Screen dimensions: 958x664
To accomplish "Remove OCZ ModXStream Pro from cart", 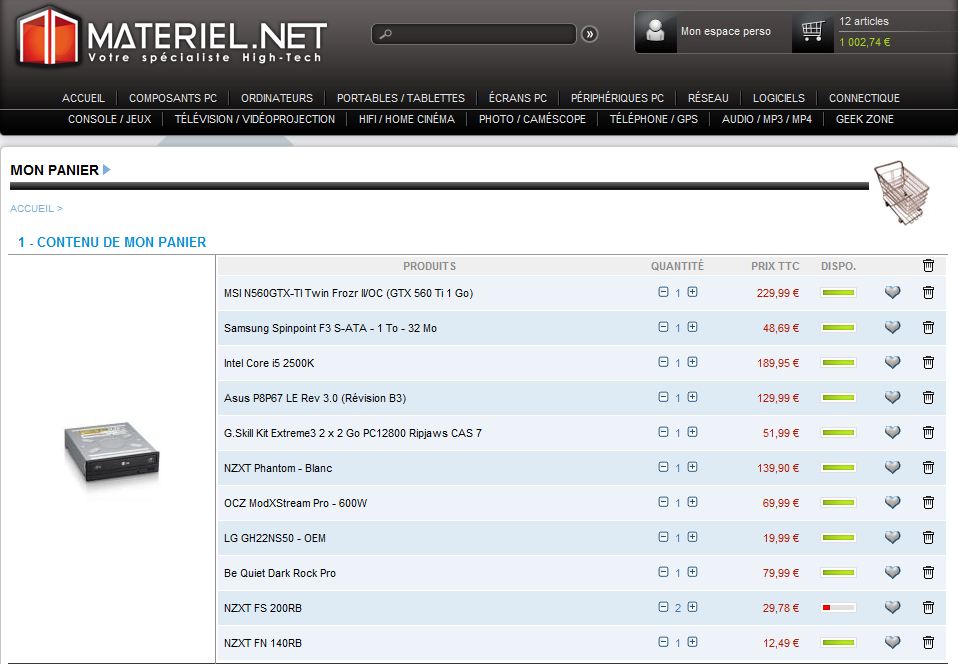I will (x=928, y=502).
